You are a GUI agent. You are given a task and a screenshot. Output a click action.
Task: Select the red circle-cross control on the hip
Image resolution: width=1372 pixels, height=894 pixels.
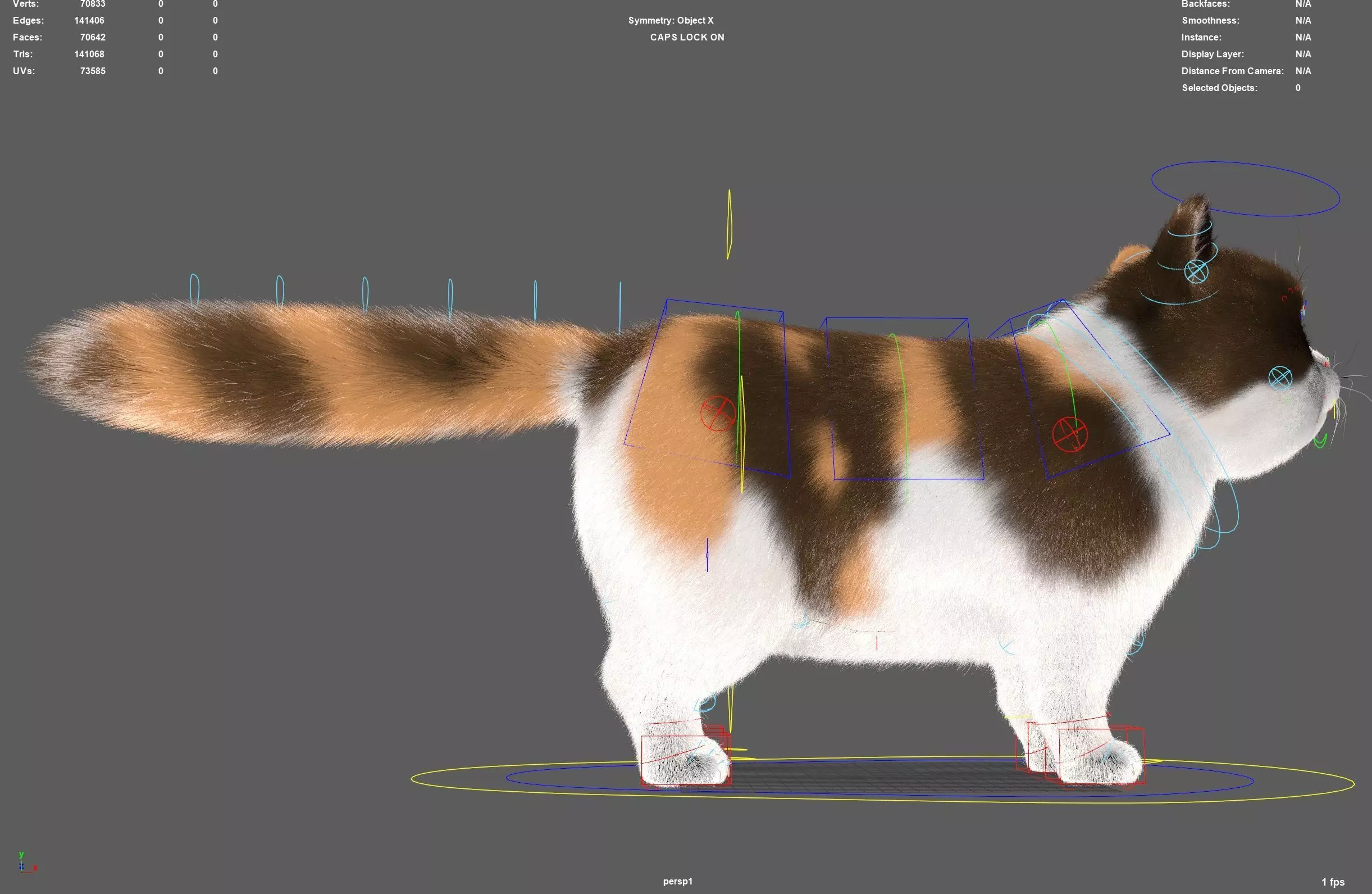pyautogui.click(x=718, y=413)
